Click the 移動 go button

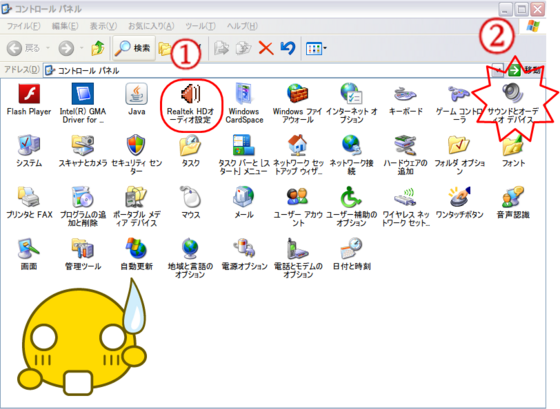point(525,70)
